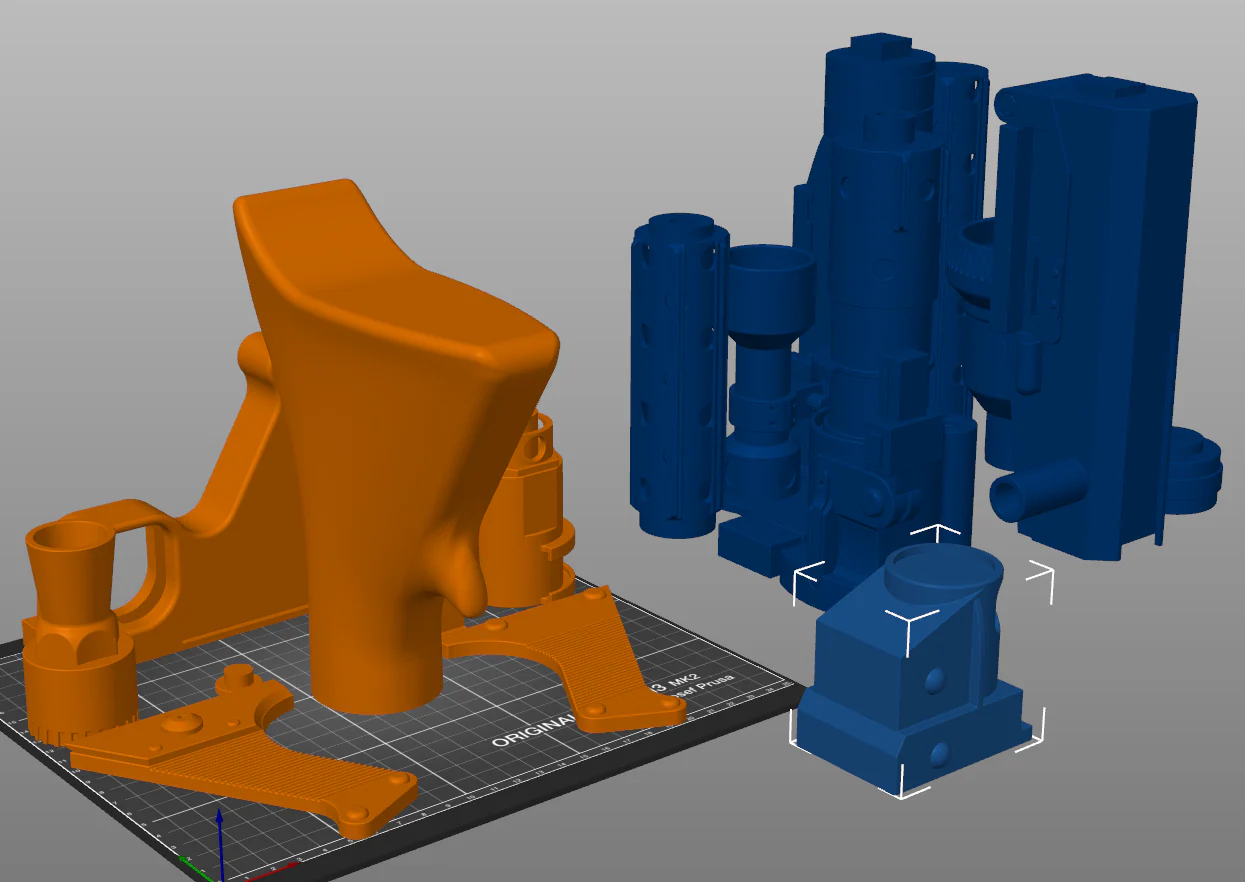Select the small horizontal blue tube
Viewport: 1245px width, 882px height.
click(1038, 489)
